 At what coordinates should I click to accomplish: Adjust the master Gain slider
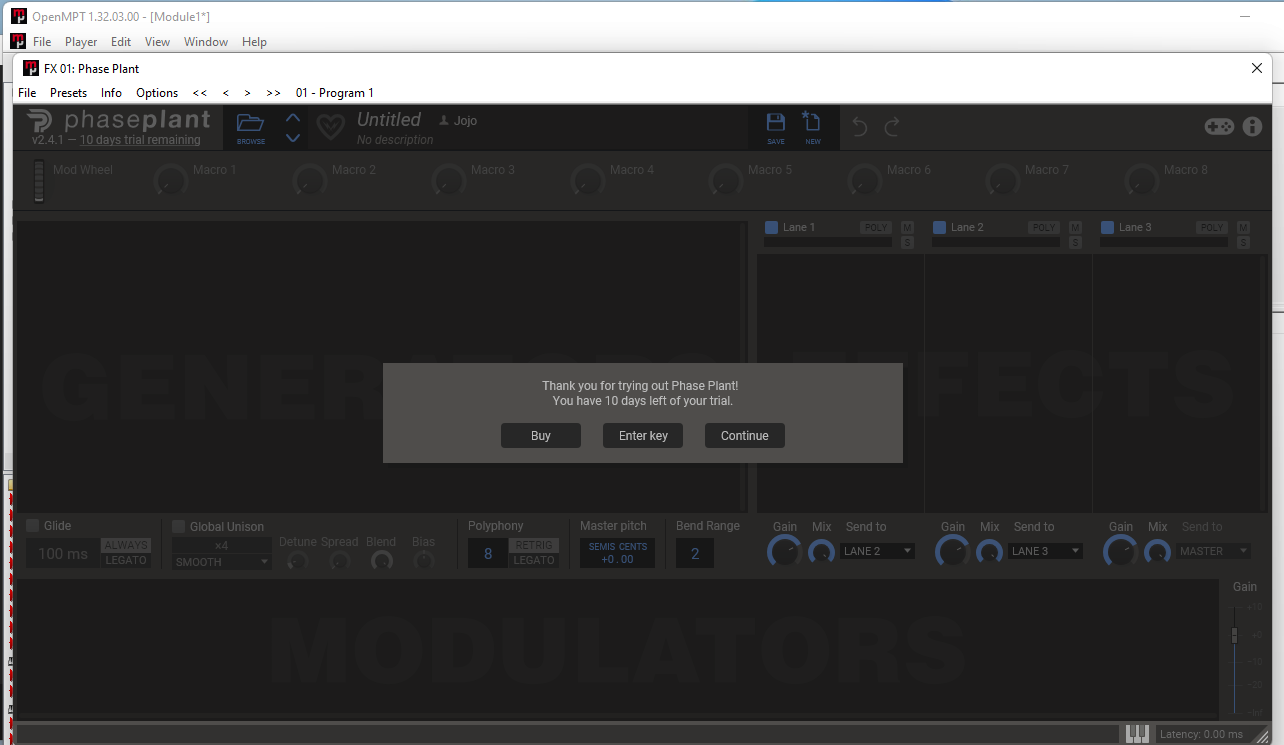pyautogui.click(x=1234, y=635)
